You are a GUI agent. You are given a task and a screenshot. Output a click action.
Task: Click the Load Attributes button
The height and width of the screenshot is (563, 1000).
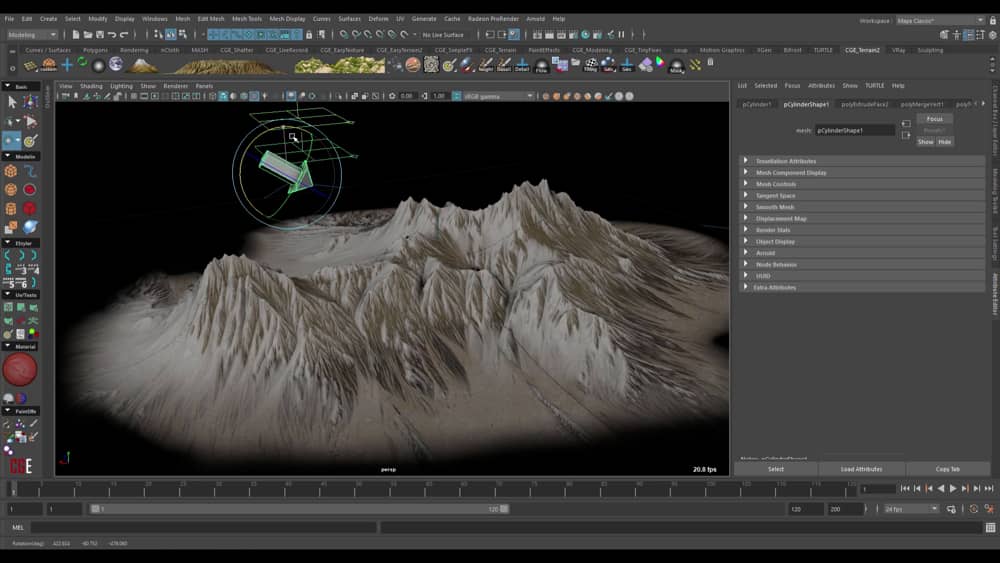click(x=861, y=469)
